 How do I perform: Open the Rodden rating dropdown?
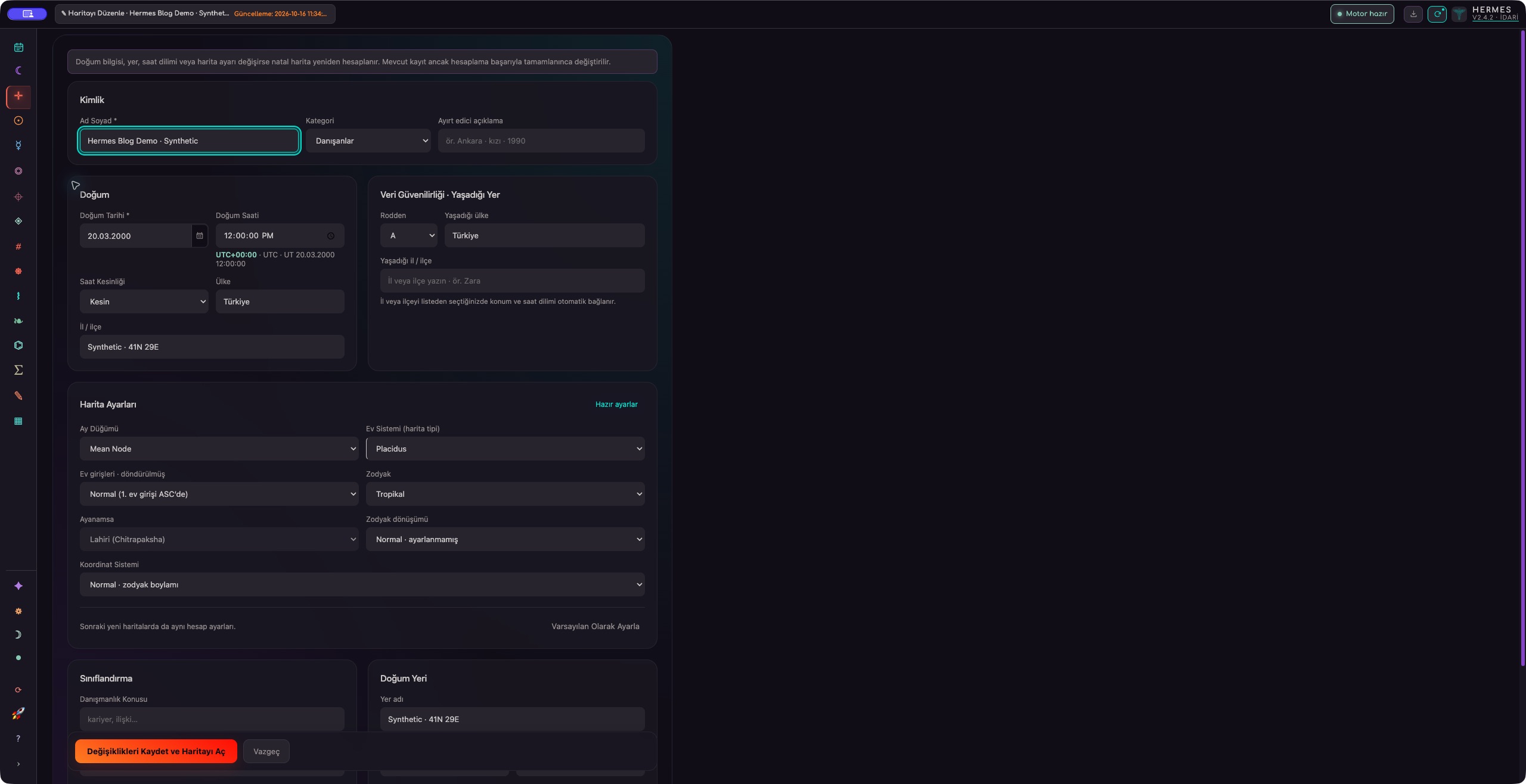(409, 235)
